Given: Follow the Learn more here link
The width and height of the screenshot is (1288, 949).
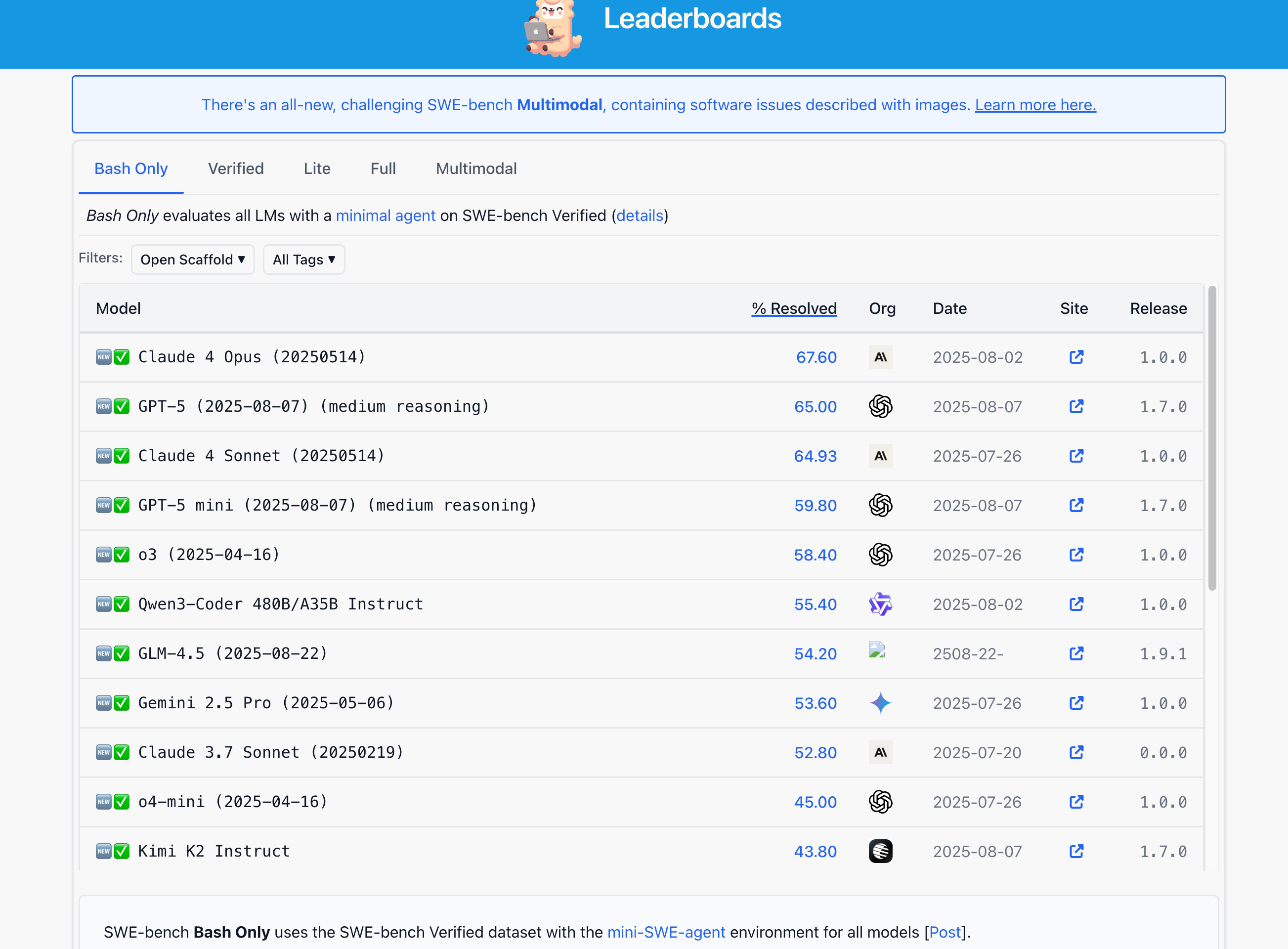Looking at the screenshot, I should 1035,105.
